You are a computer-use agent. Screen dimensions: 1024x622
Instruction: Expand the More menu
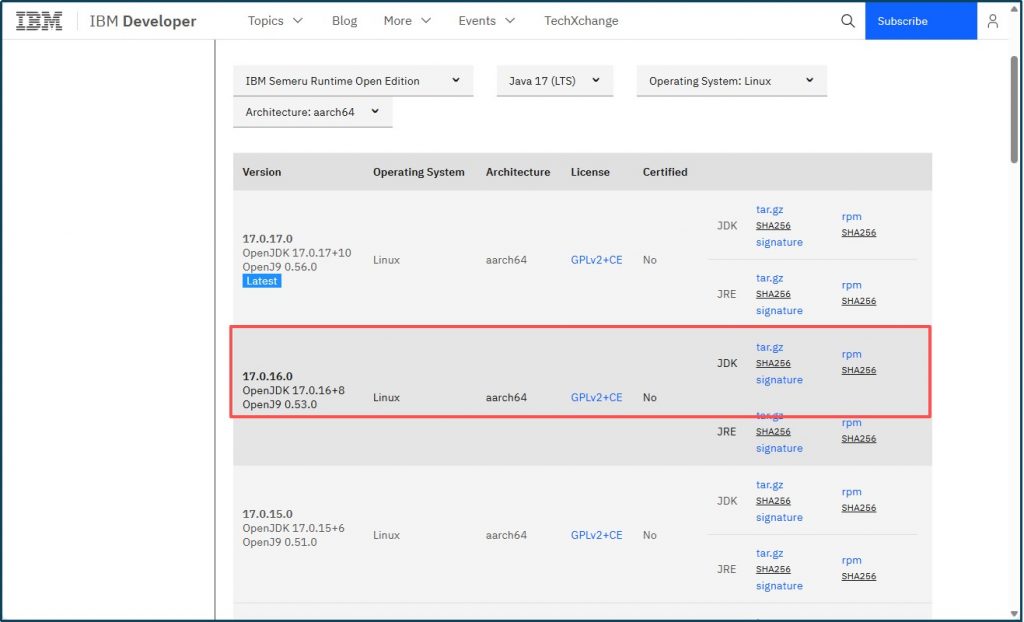[x=407, y=21]
